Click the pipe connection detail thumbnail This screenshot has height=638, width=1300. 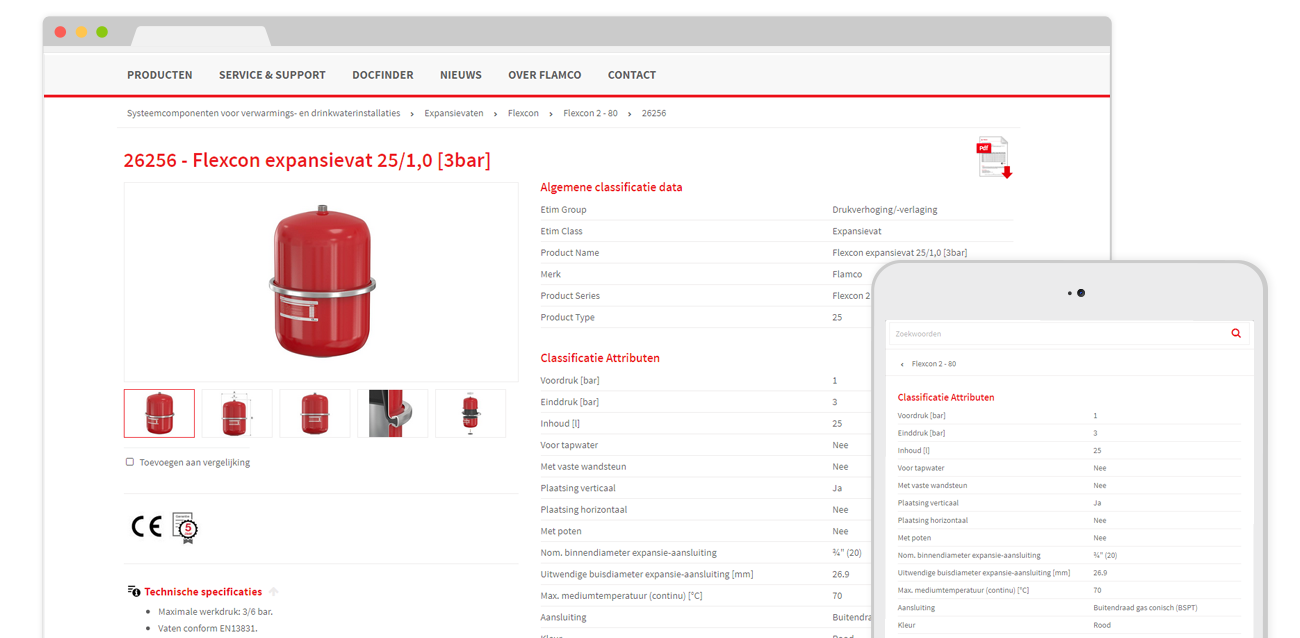pyautogui.click(x=392, y=412)
